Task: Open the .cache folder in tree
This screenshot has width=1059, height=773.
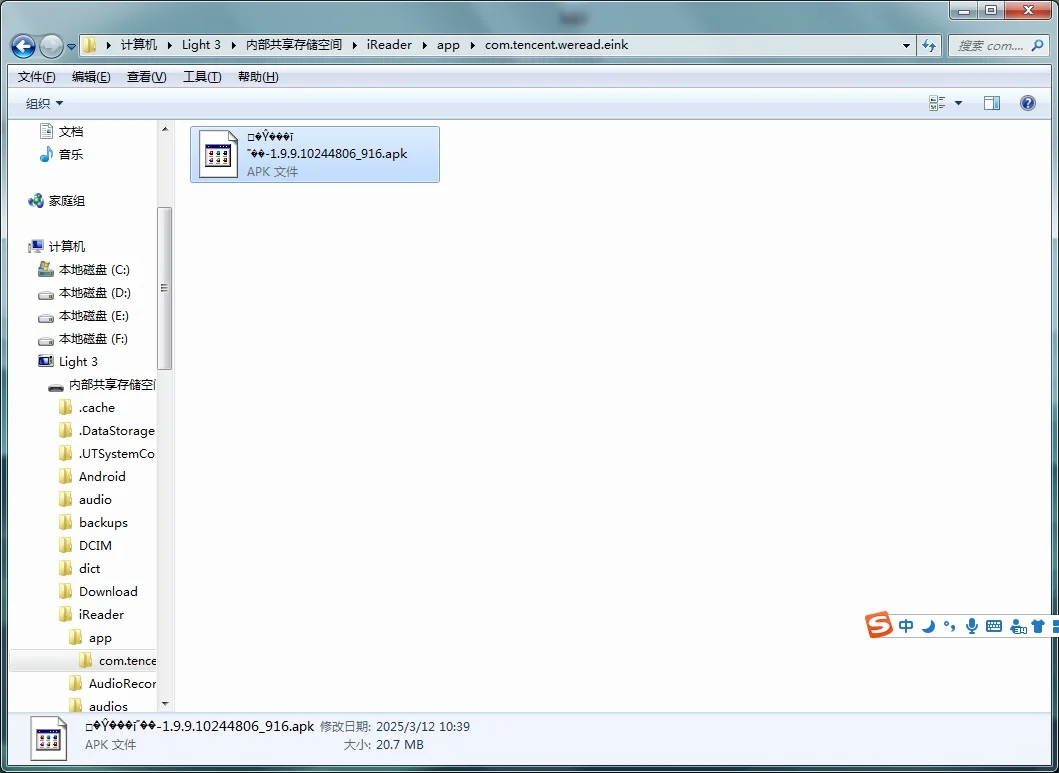Action: [x=86, y=408]
